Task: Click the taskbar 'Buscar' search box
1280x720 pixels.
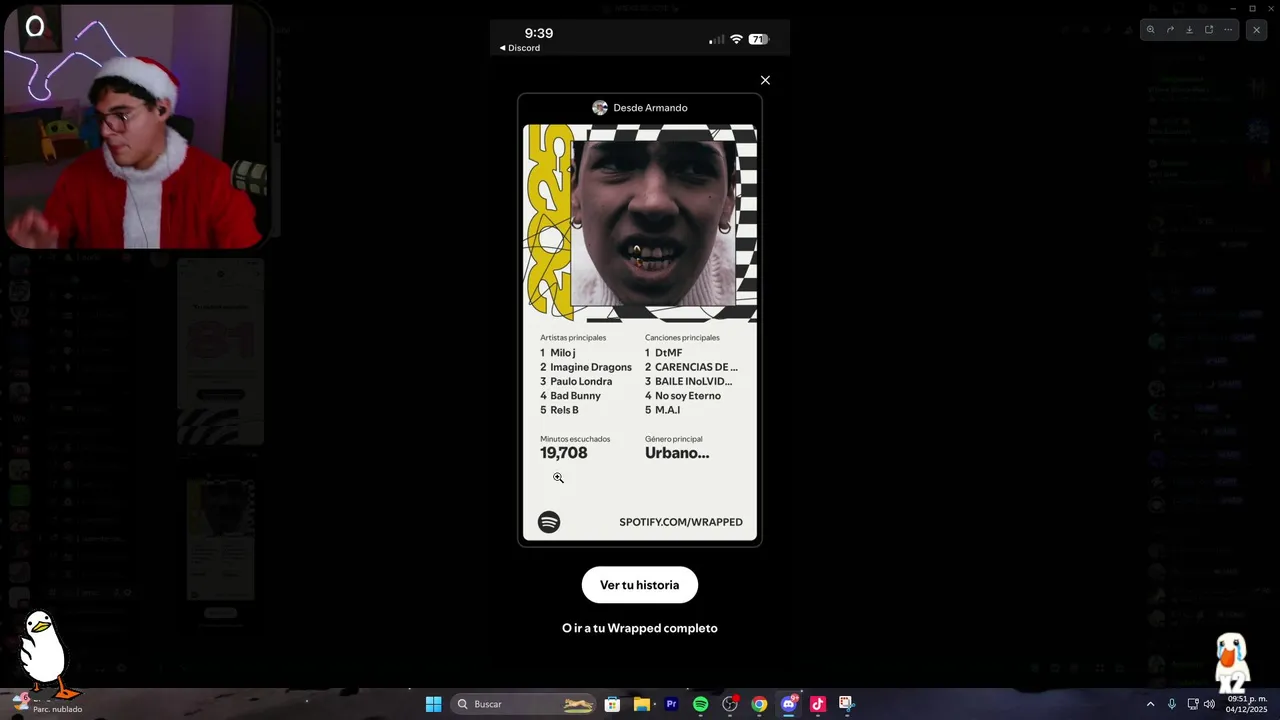Action: (522, 704)
